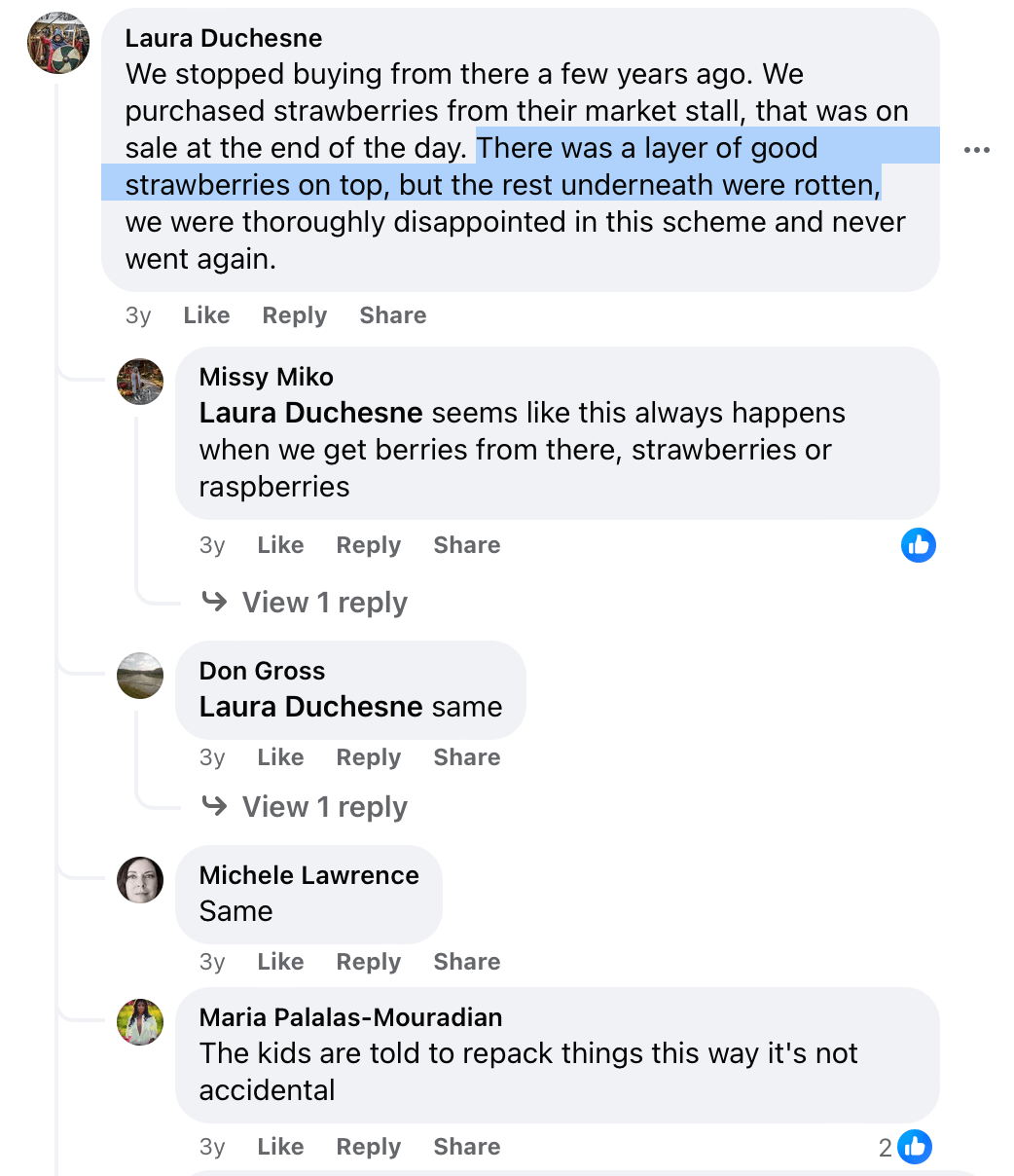1014x1176 pixels.
Task: Open the 3y timestamp on Laura Duchesne's comment
Action: pyautogui.click(x=139, y=314)
